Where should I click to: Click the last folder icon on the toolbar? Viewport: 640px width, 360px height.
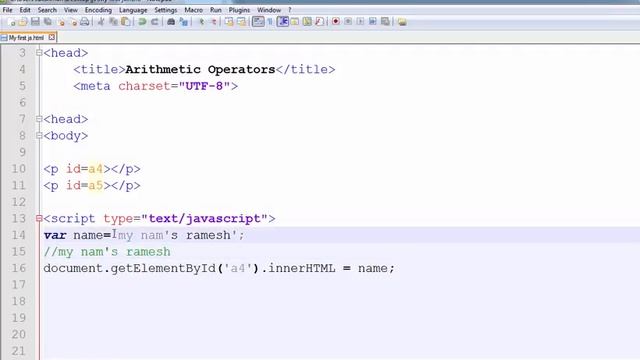click(402, 22)
